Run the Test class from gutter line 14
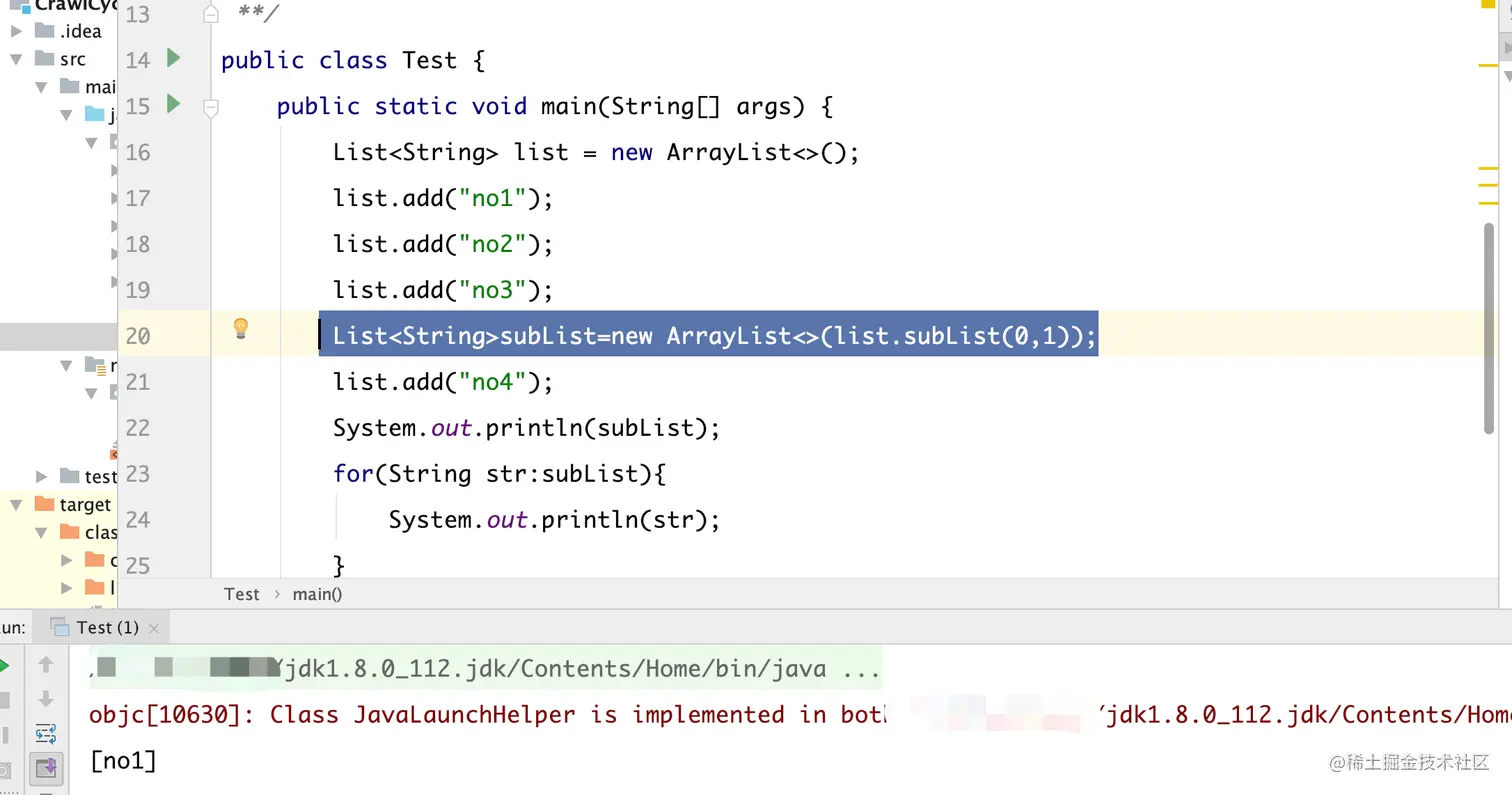1512x795 pixels. (x=173, y=59)
